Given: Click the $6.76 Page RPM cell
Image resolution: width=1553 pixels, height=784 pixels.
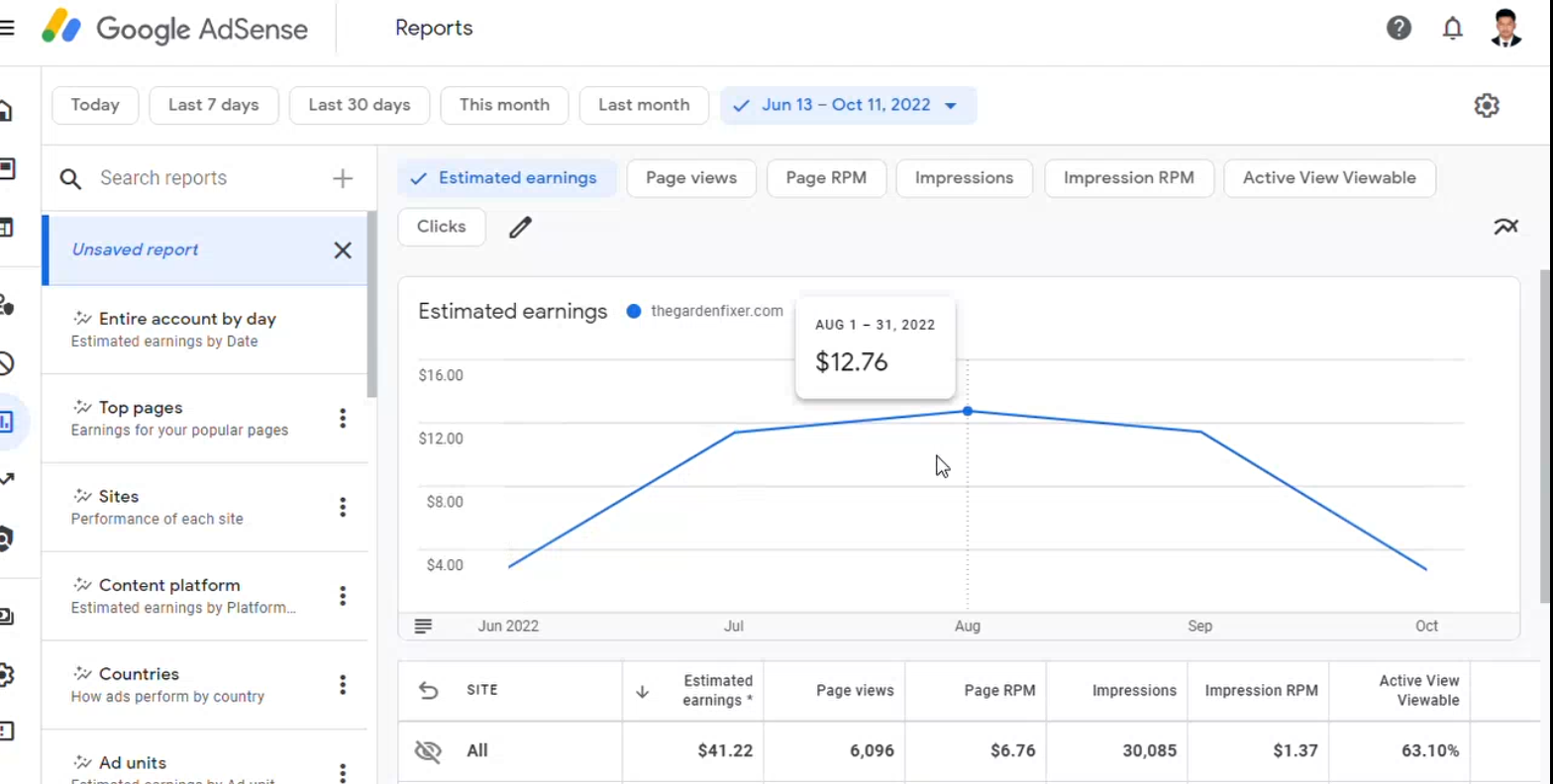Looking at the screenshot, I should pos(1012,750).
